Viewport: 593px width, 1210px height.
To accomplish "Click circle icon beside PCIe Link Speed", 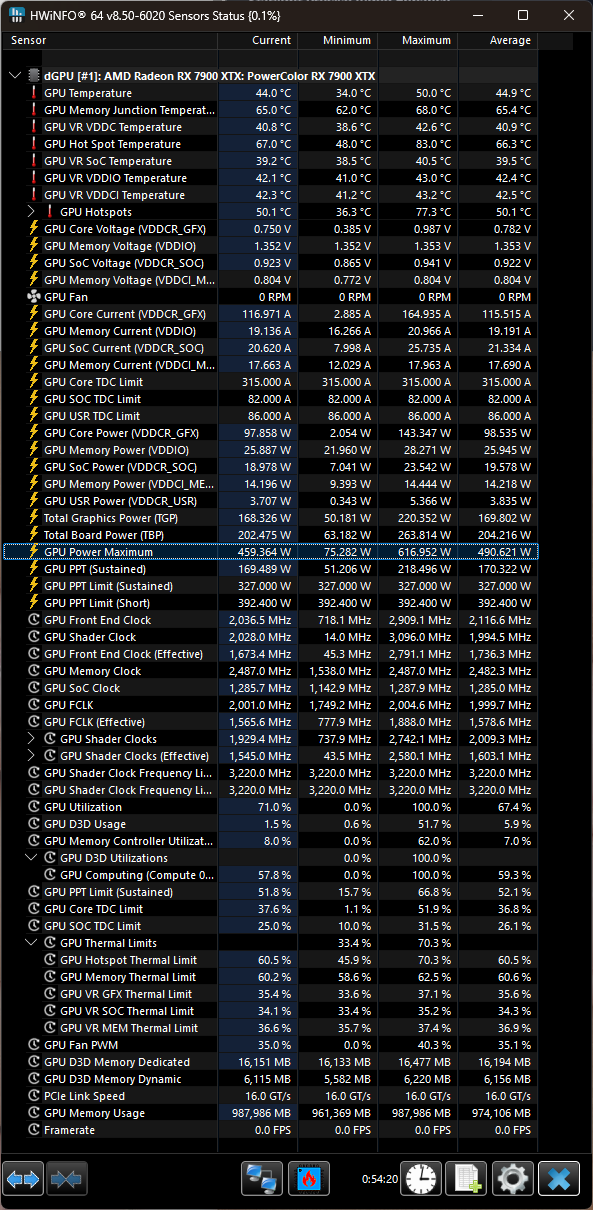I will [x=34, y=1096].
